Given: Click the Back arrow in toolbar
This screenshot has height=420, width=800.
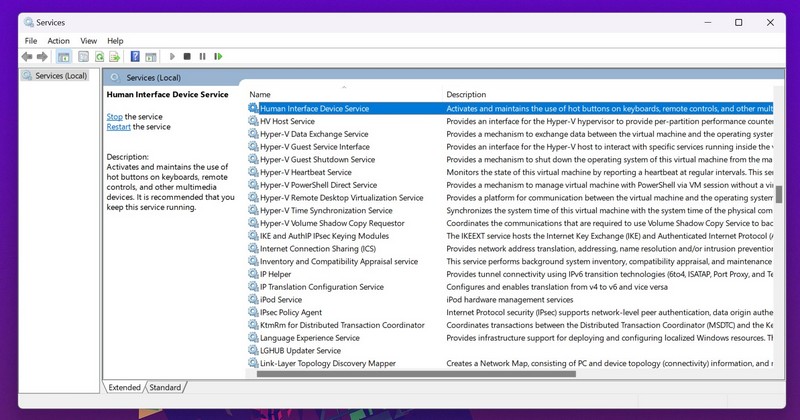Looking at the screenshot, I should (28, 57).
